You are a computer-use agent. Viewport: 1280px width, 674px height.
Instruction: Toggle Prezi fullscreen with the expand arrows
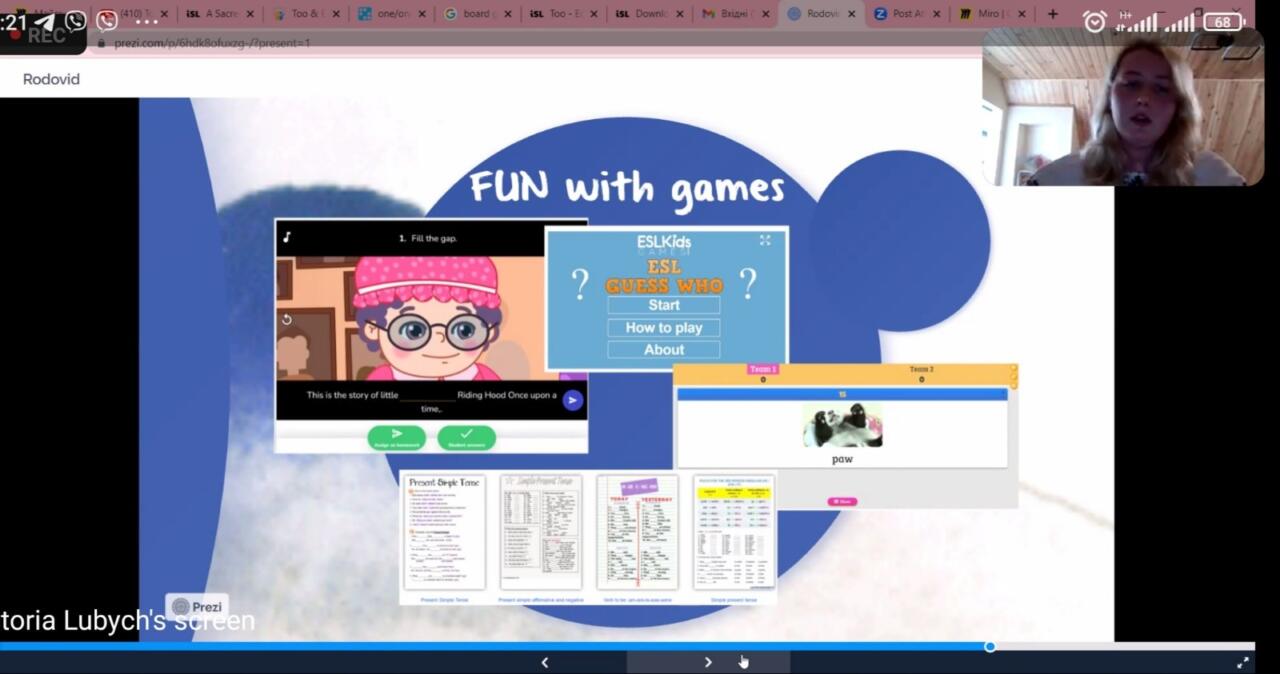point(1243,662)
